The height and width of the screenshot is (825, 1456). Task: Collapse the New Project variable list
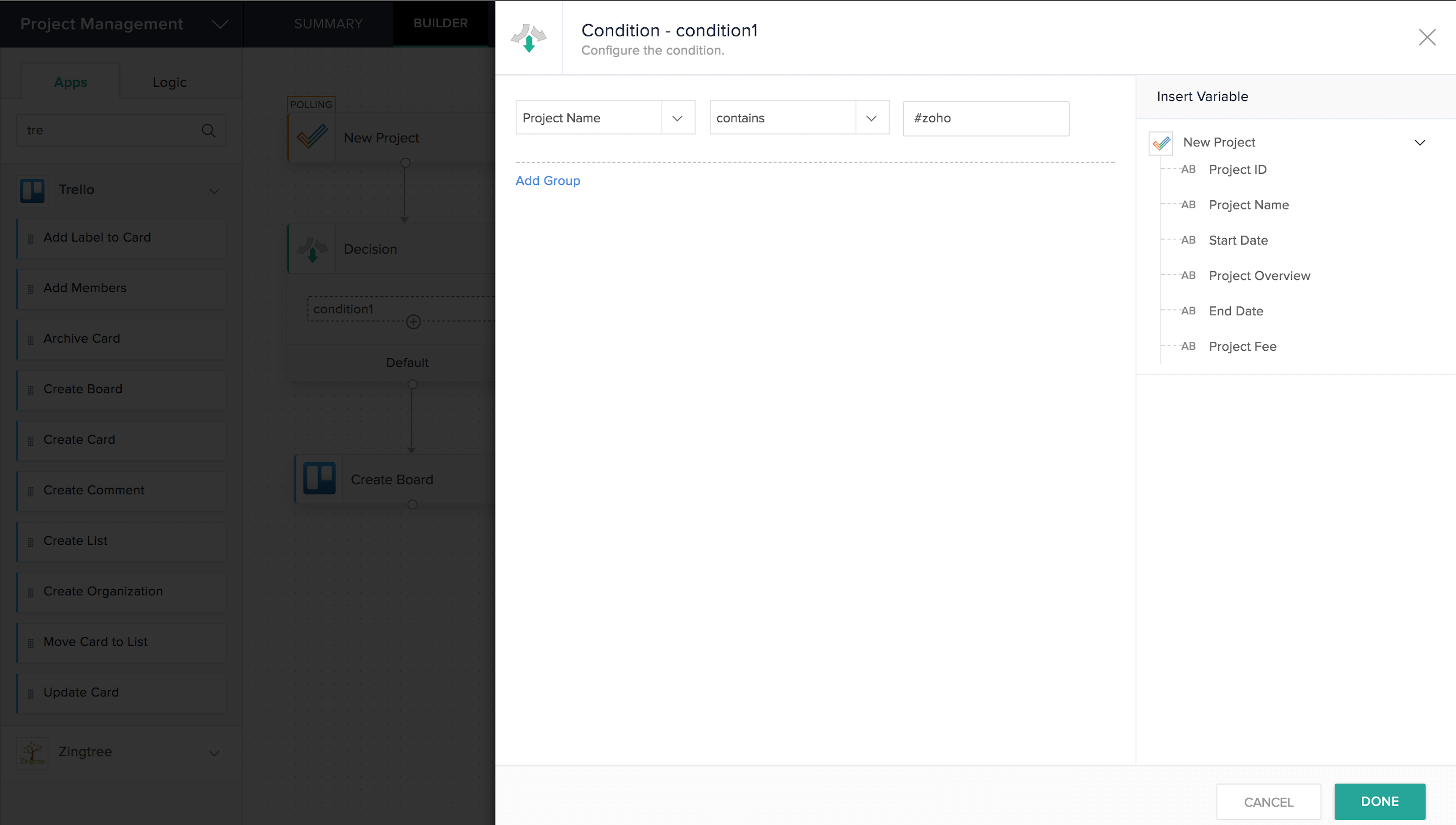[x=1419, y=143]
